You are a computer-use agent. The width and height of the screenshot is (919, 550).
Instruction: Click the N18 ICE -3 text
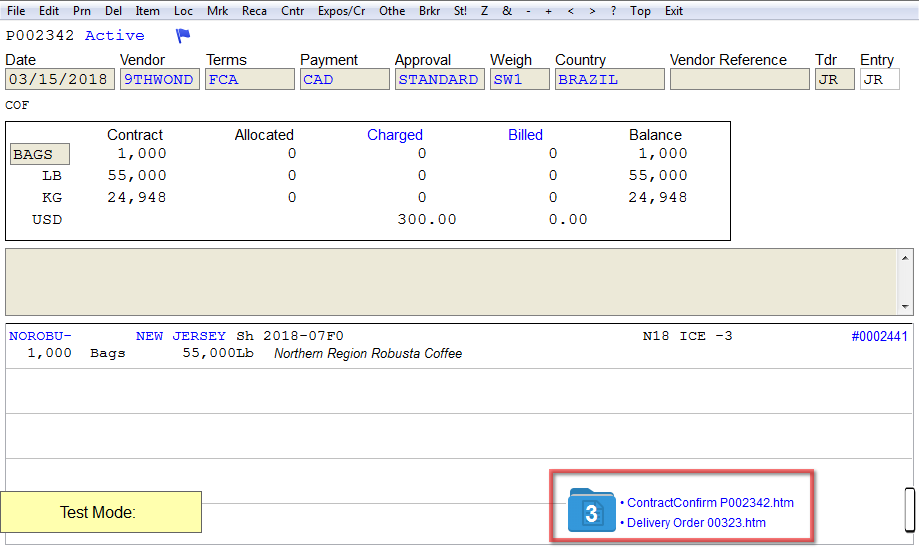(x=687, y=336)
